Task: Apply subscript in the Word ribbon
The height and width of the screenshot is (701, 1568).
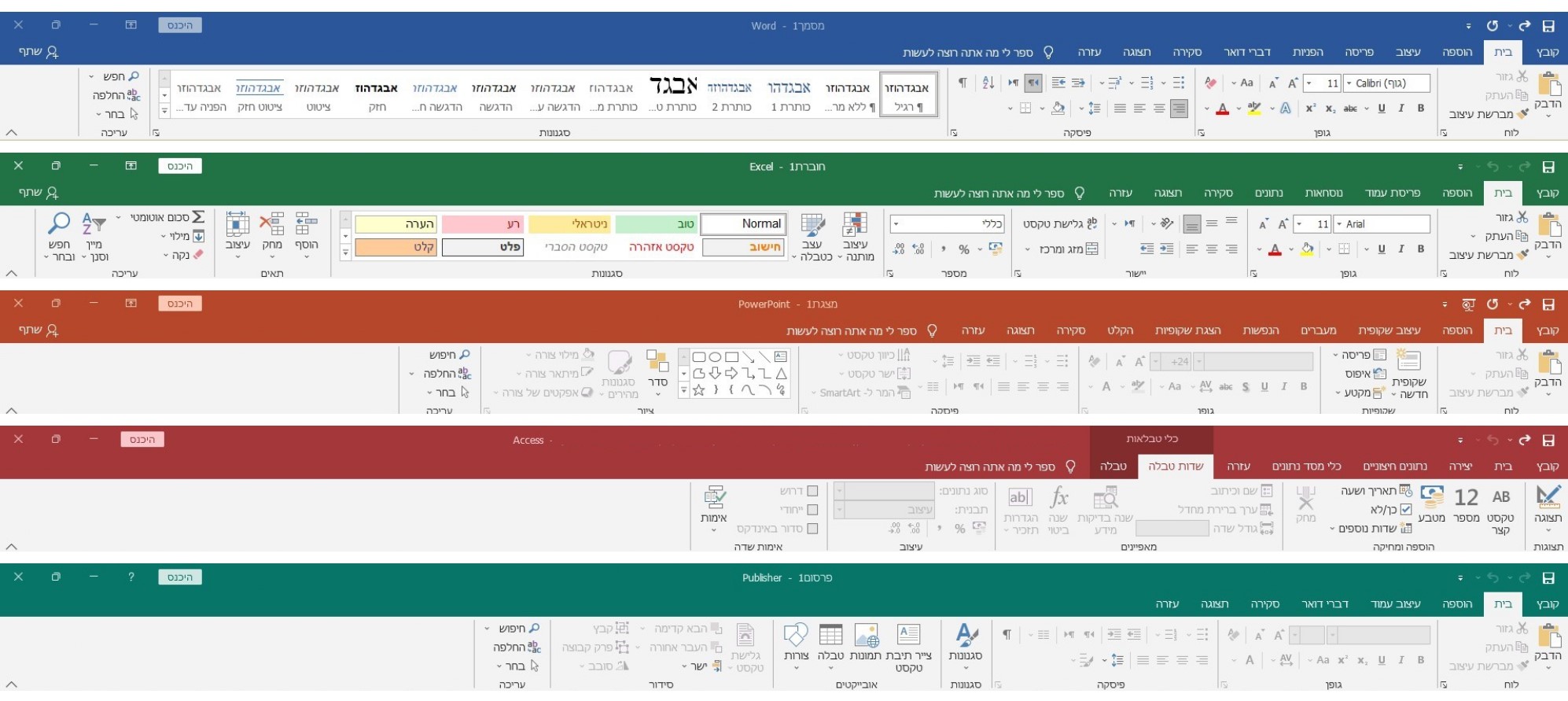Action: 1331,109
